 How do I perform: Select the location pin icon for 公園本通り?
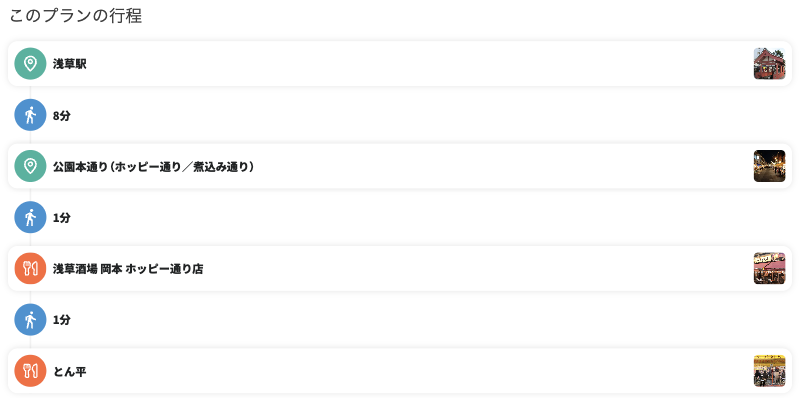click(30, 166)
